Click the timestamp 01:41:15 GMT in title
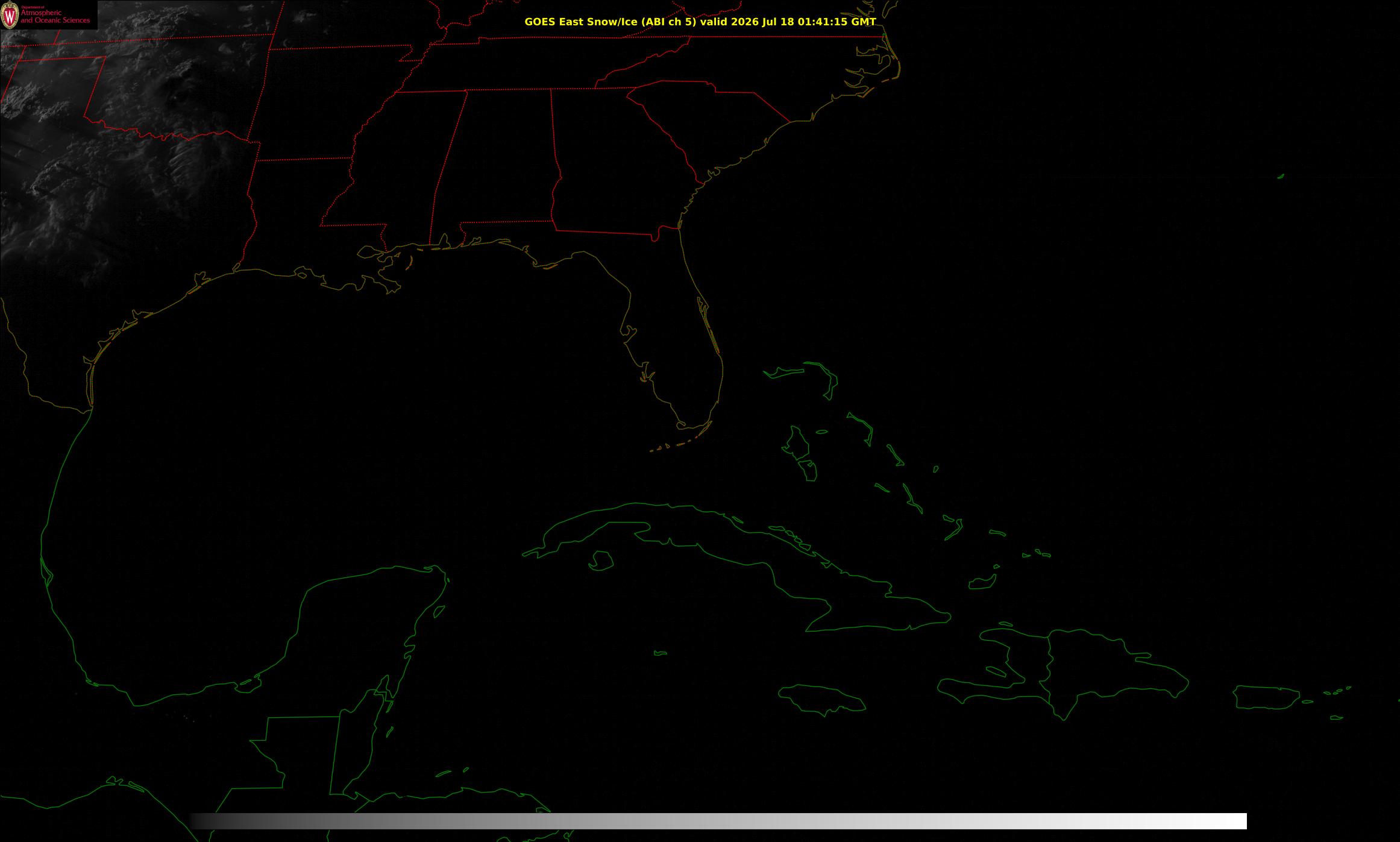This screenshot has width=1400, height=842. (x=837, y=22)
